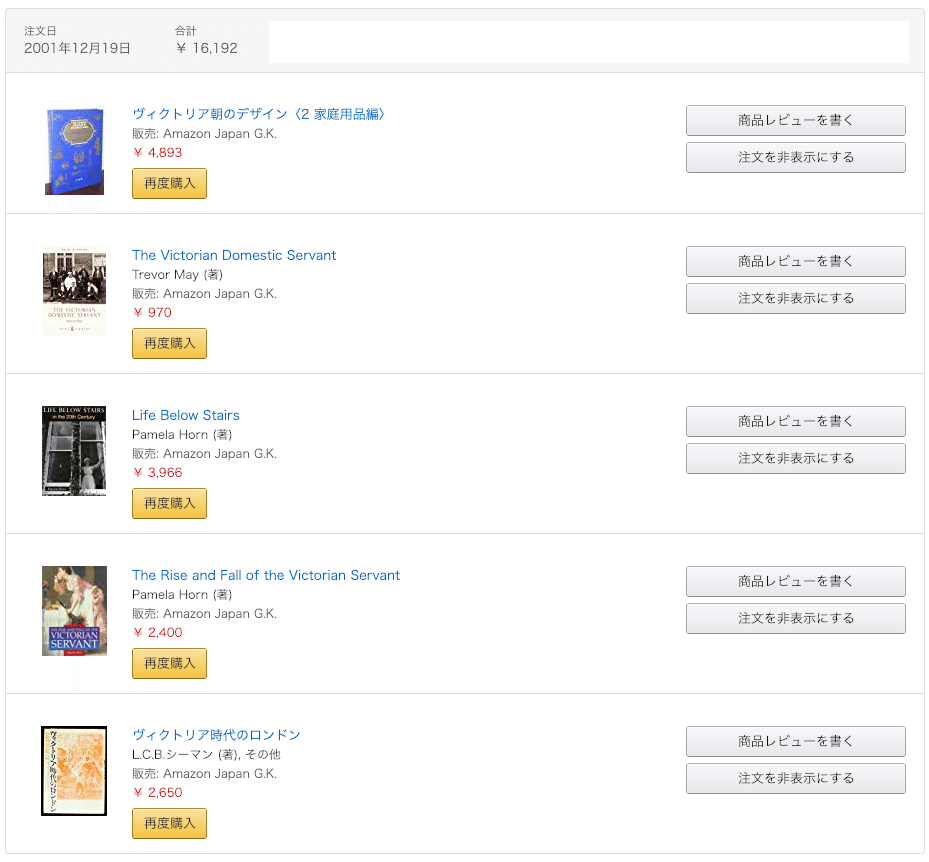Open the ヴィクトリア朝のデザイン〈2 家庭用品編〉 title link
This screenshot has height=862, width=929.
coord(258,114)
